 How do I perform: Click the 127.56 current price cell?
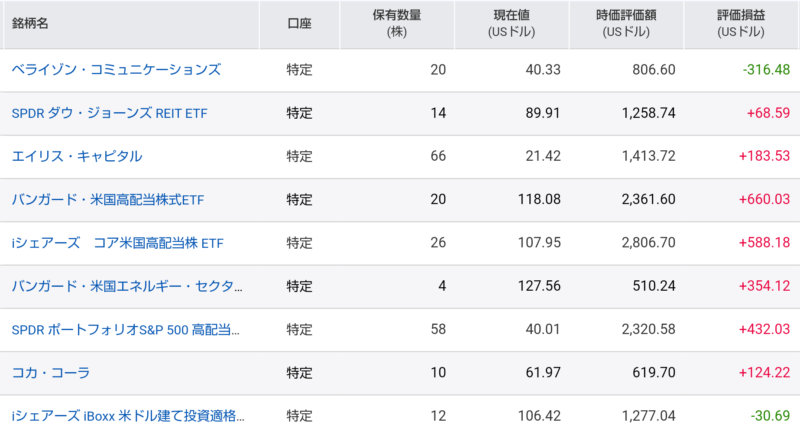(x=539, y=286)
